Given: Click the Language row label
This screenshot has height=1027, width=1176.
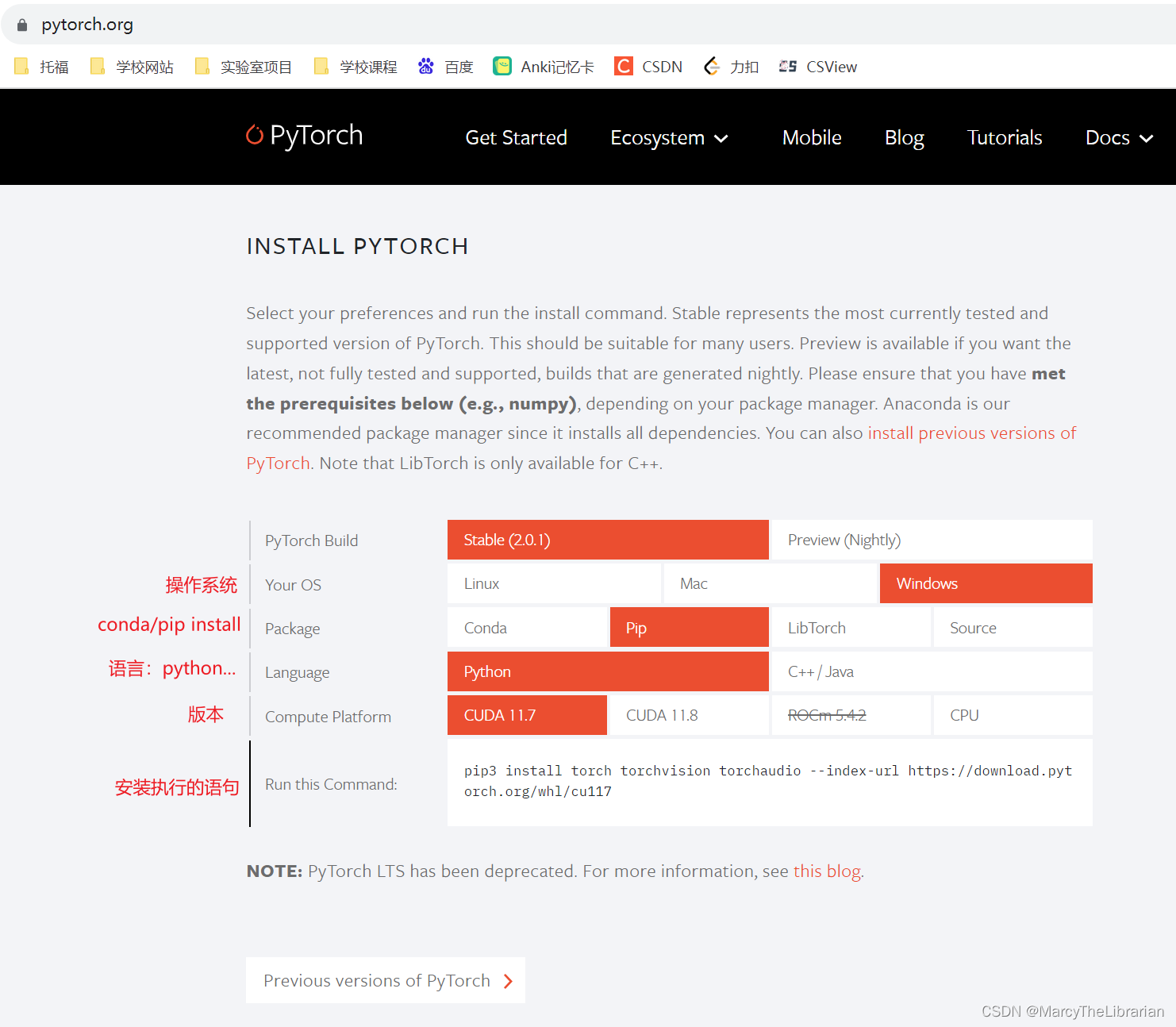Looking at the screenshot, I should 298,673.
